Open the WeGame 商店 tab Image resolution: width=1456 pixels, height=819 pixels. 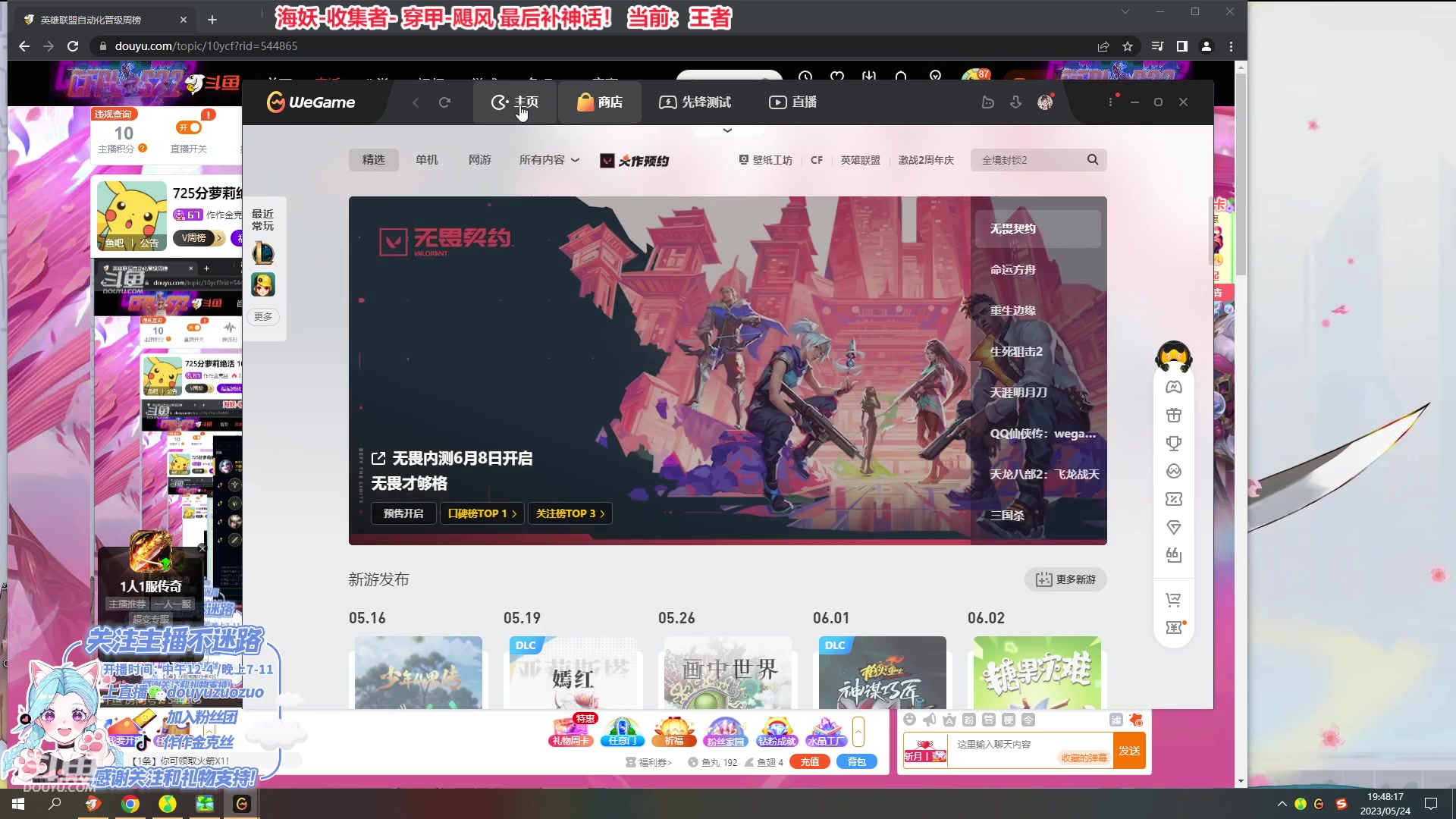click(599, 102)
